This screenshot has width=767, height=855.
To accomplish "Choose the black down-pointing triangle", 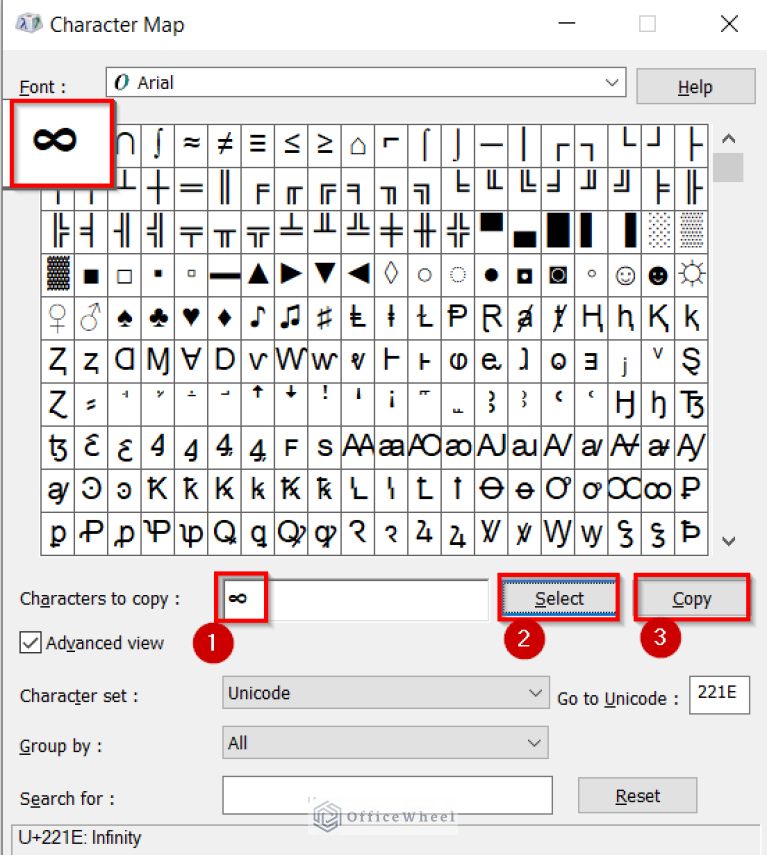I will tap(324, 274).
